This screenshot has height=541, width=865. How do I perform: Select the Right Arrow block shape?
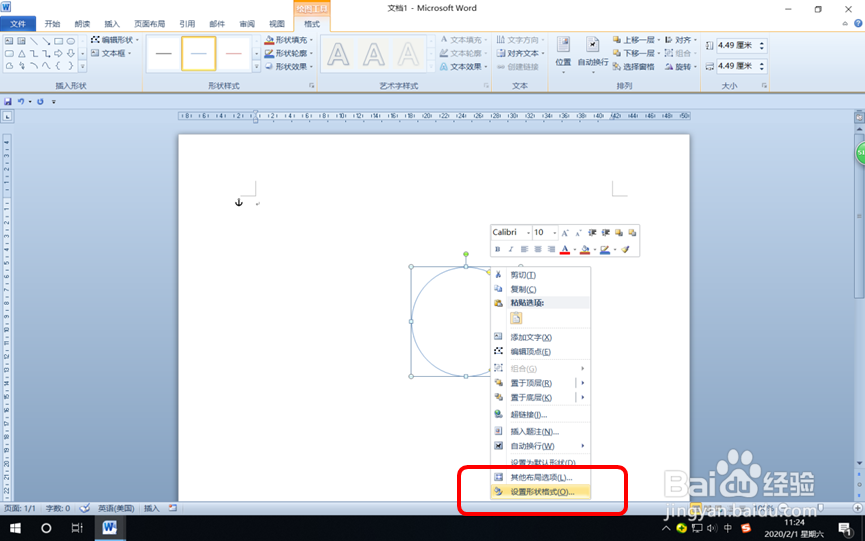pyautogui.click(x=58, y=53)
